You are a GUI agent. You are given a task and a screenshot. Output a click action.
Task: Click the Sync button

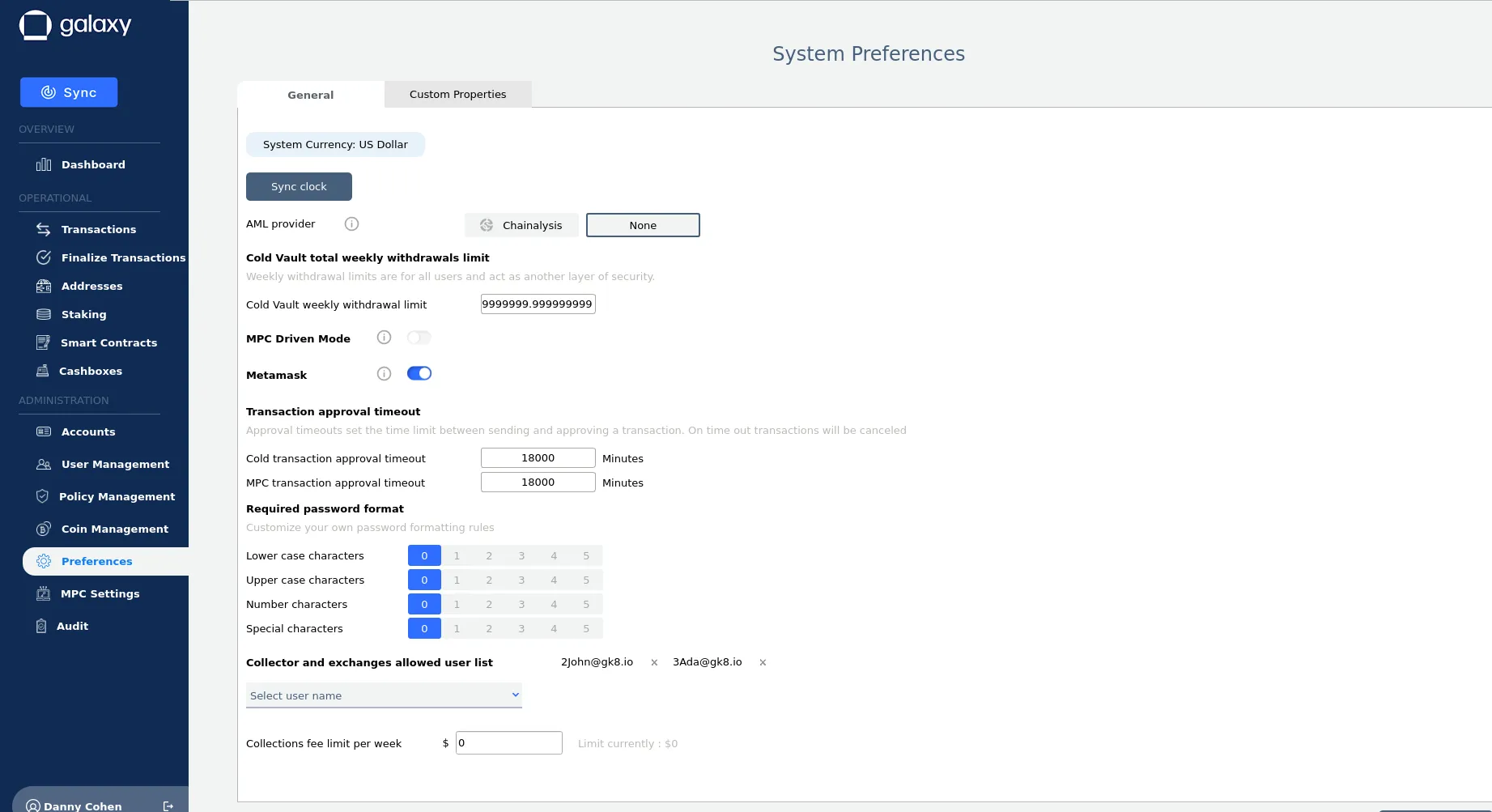point(69,92)
